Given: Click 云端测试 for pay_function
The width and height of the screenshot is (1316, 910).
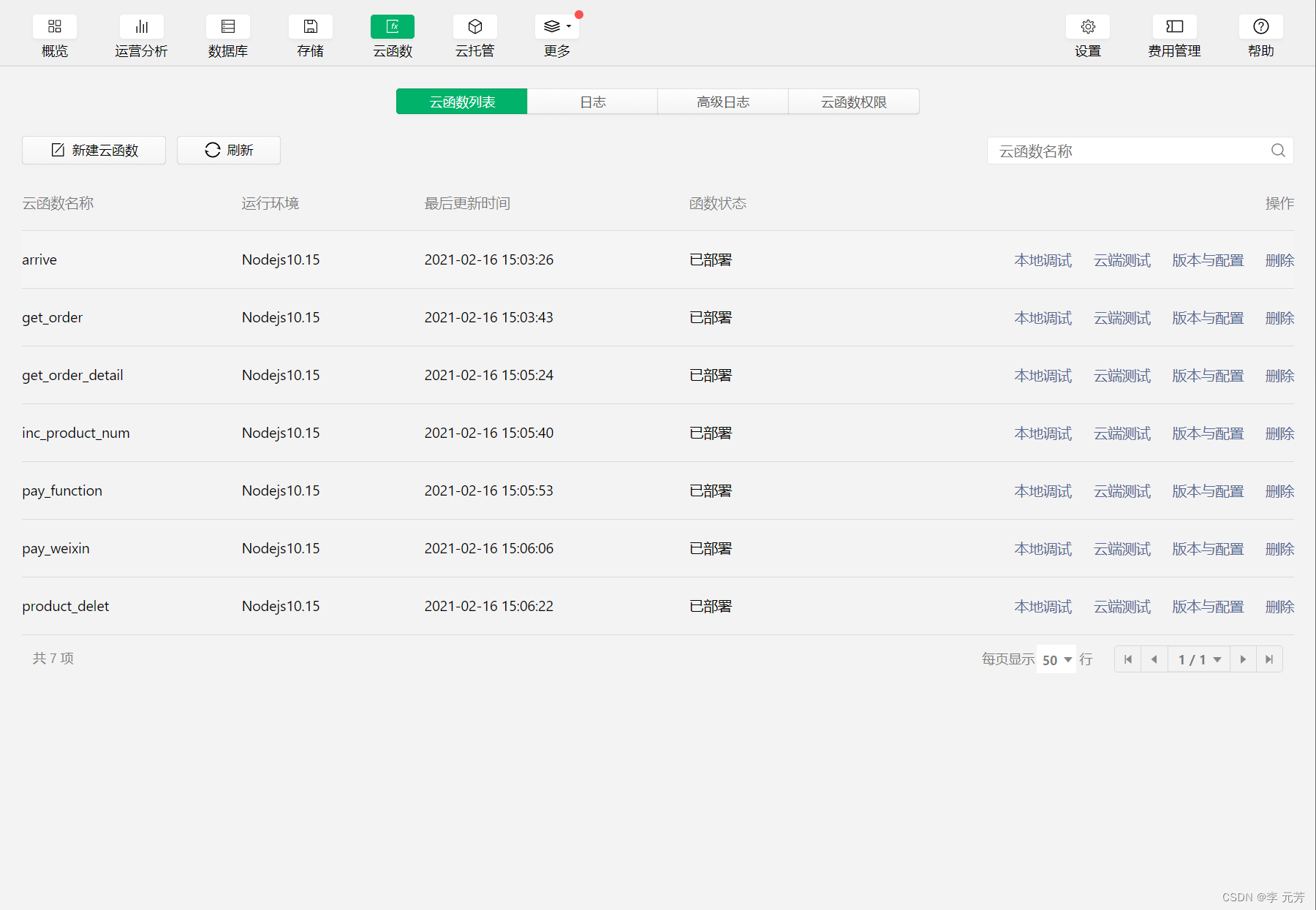Looking at the screenshot, I should point(1122,491).
